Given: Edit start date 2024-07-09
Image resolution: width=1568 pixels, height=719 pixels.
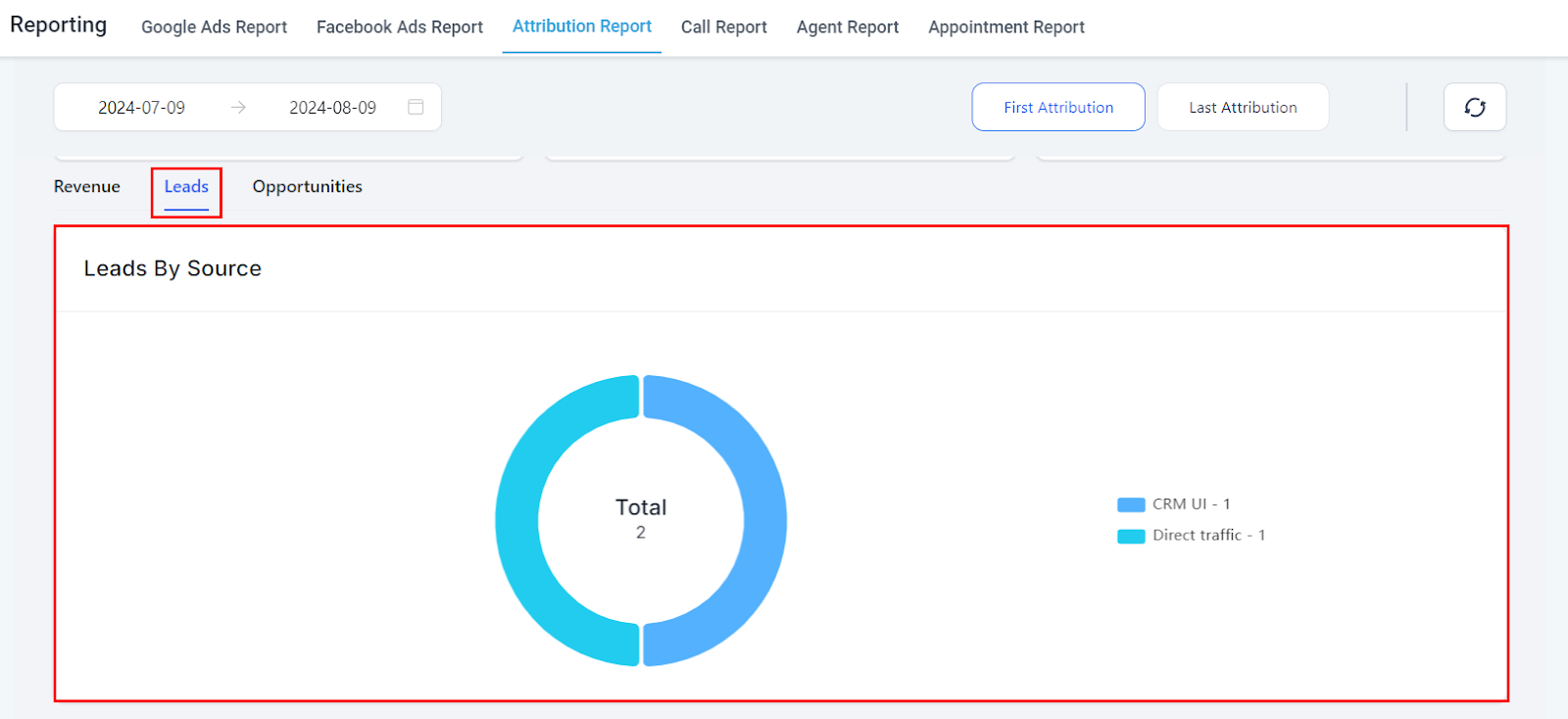Looking at the screenshot, I should tap(141, 108).
